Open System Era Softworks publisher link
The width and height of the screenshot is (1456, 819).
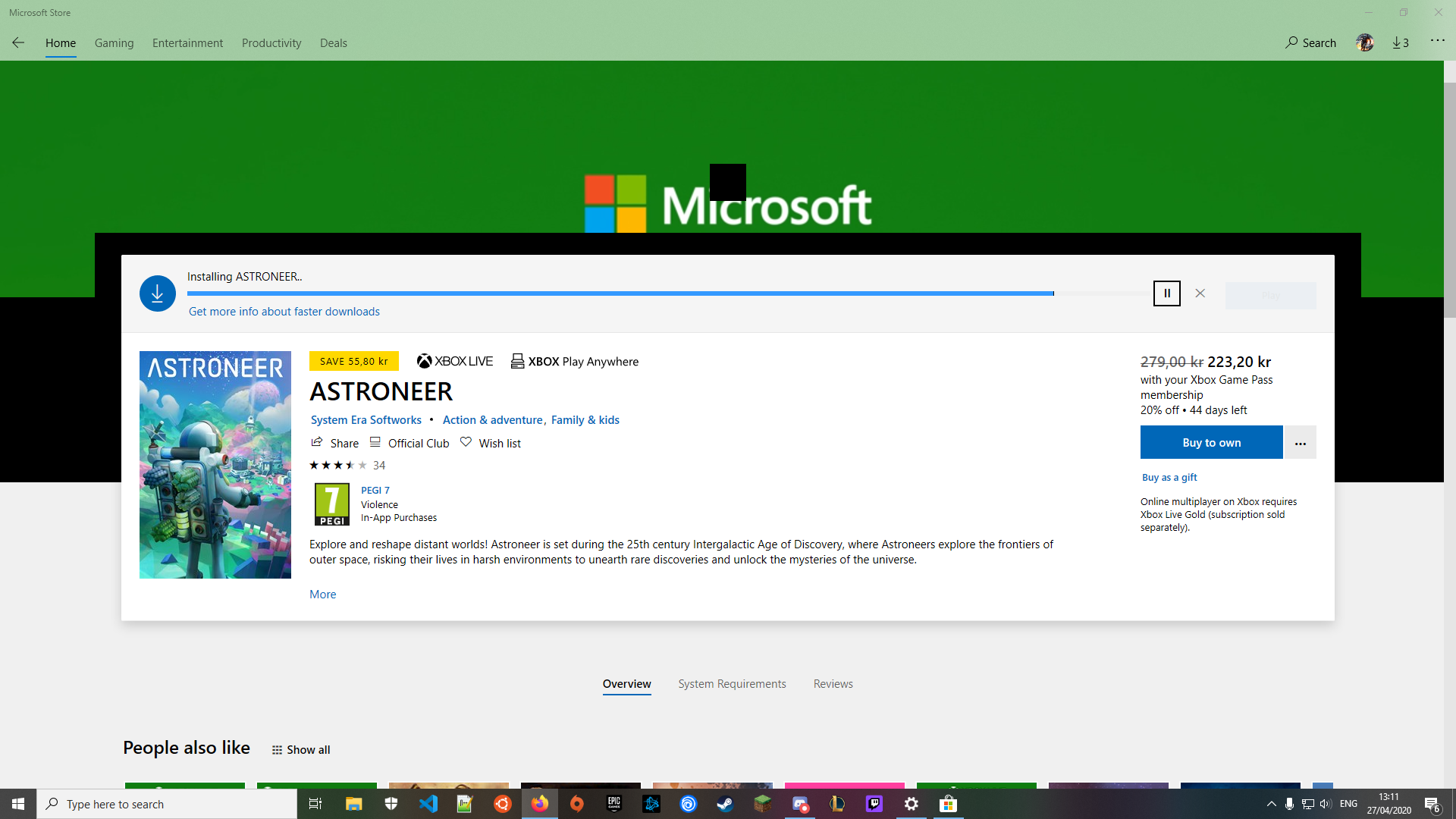pyautogui.click(x=366, y=420)
